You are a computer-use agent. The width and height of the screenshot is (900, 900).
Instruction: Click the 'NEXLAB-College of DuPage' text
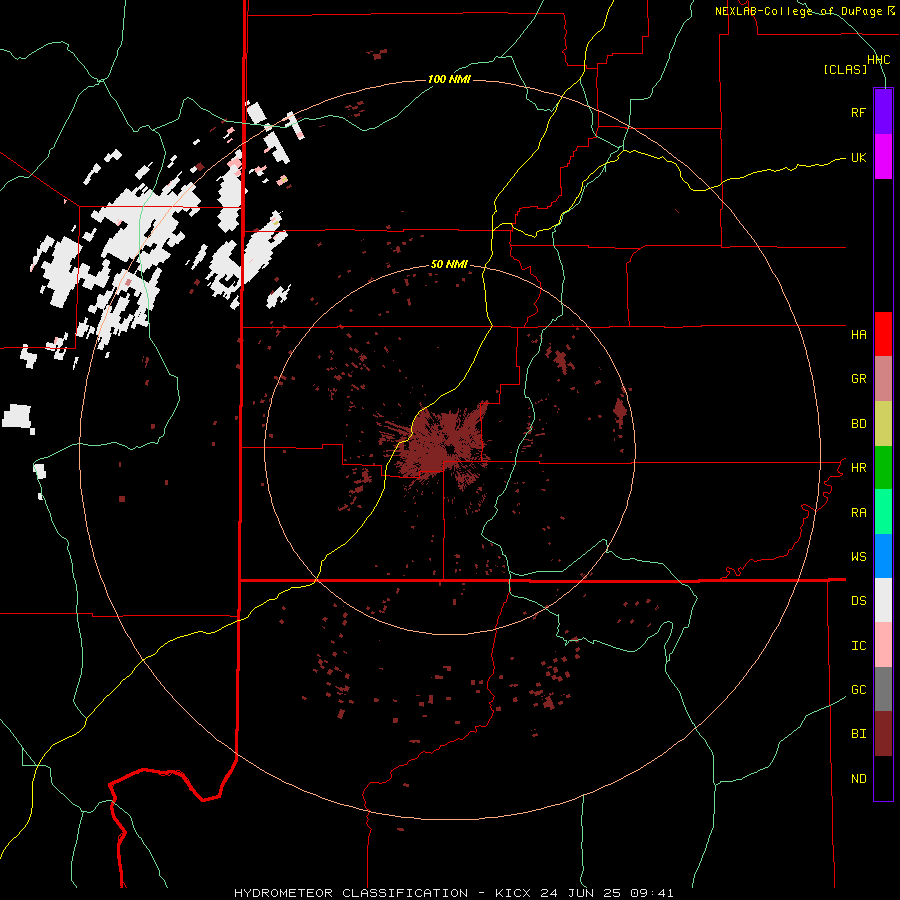point(799,11)
